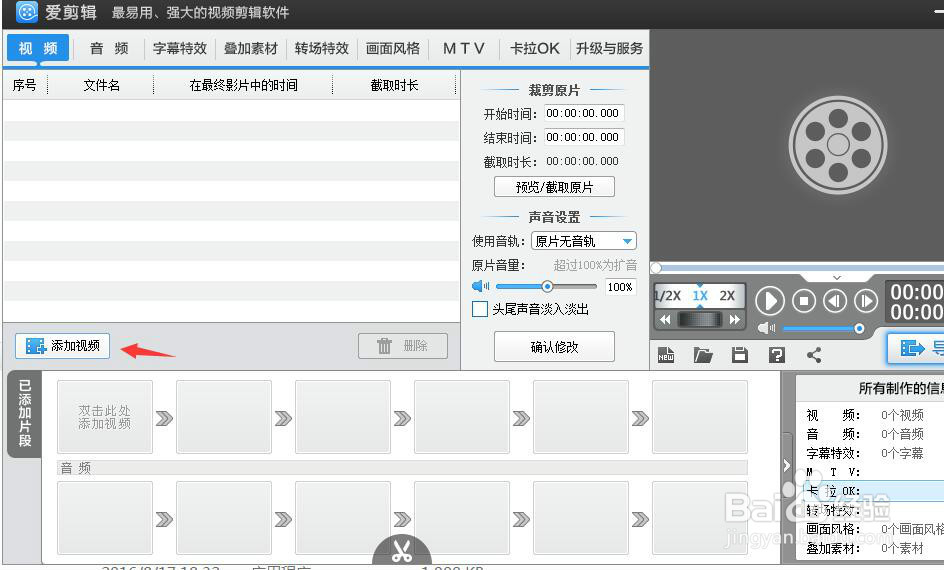Click the 添加视频 button
The image size is (944, 570).
click(x=63, y=345)
